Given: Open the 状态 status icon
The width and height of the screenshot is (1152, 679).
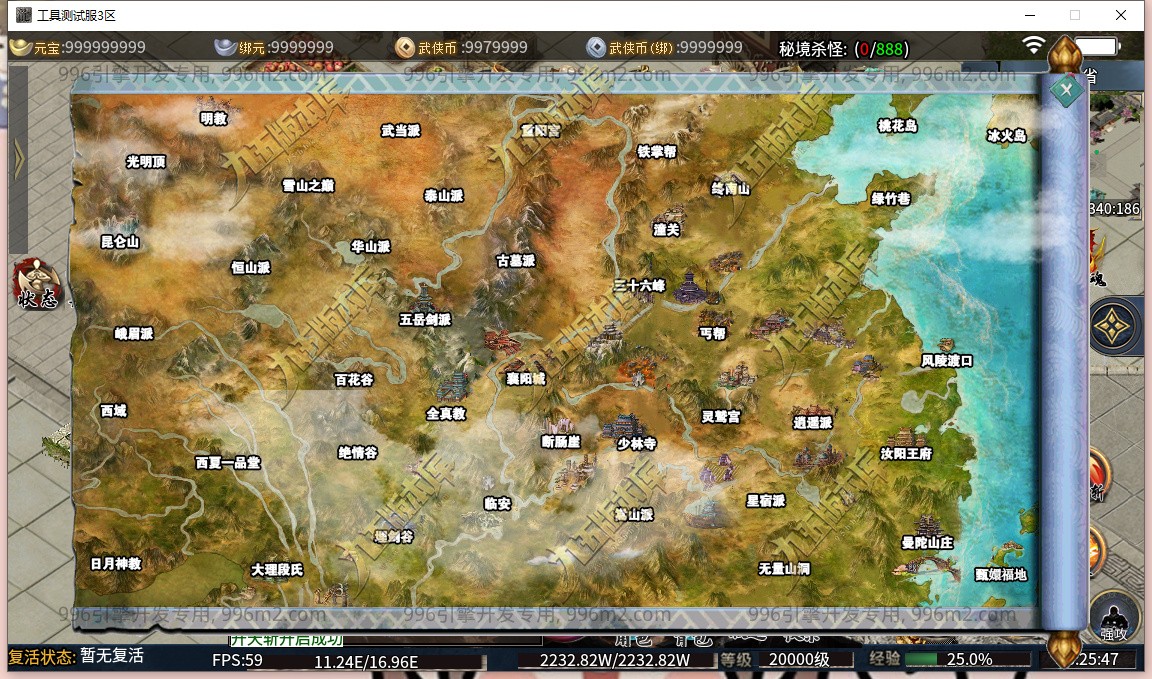Looking at the screenshot, I should click(37, 285).
